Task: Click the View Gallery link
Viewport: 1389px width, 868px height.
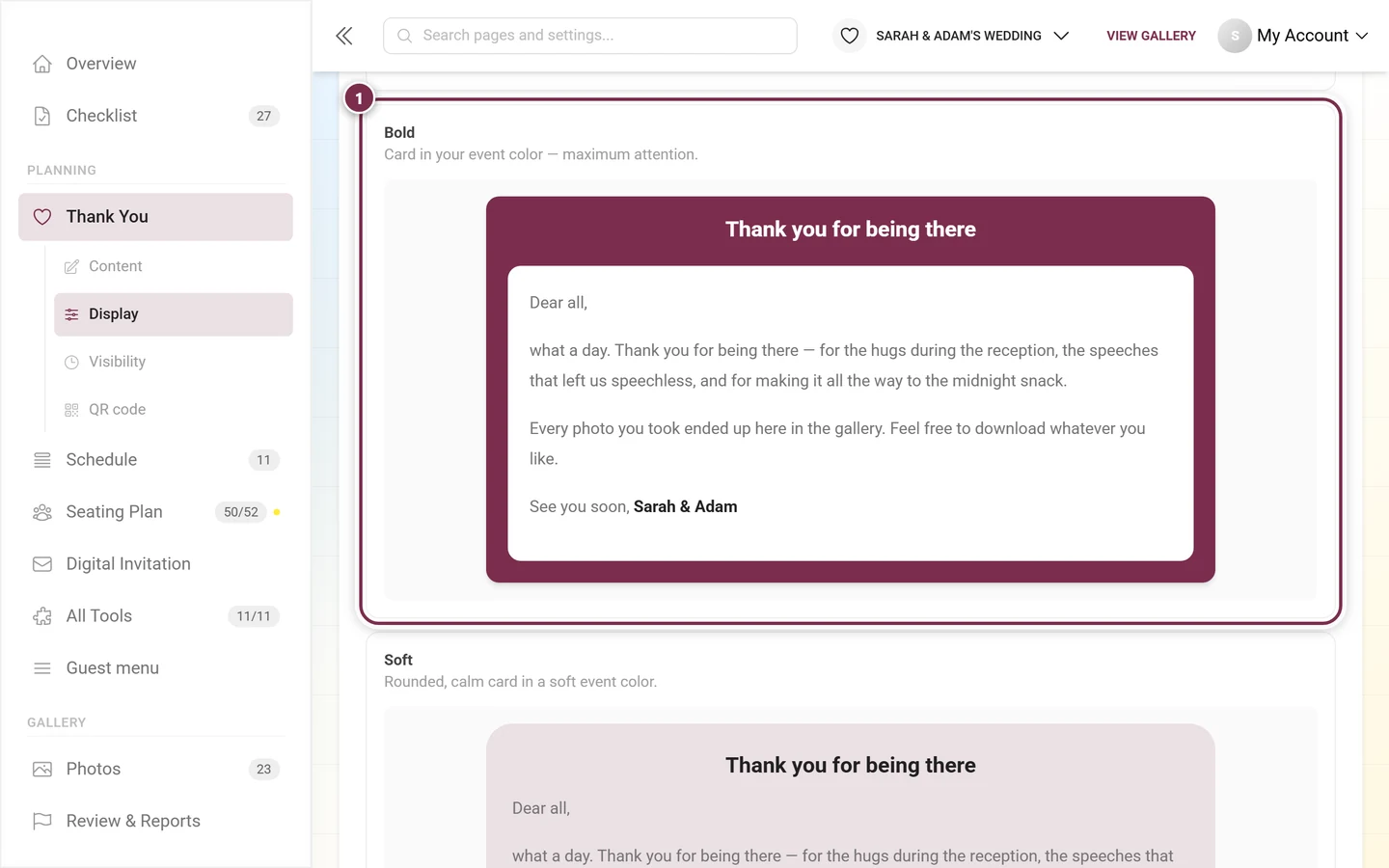Action: [1151, 36]
